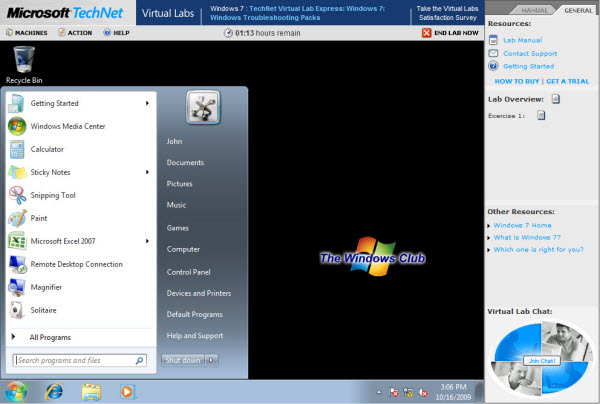Click the Getting Started icon in Start menu
Screen dimensions: 600x404
coord(17,103)
